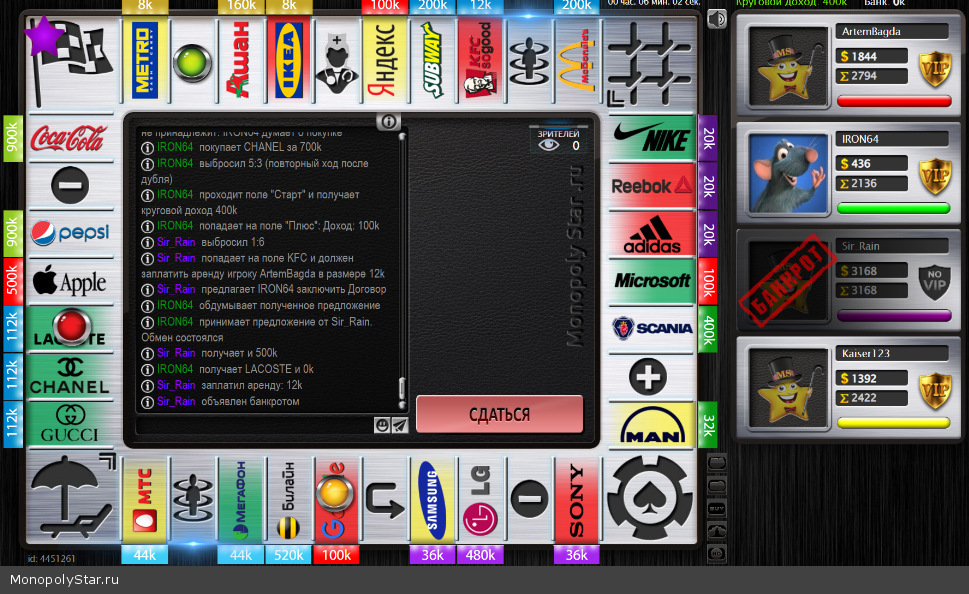The image size is (969, 594).
Task: Open the emoji picker in chat
Action: (x=382, y=425)
